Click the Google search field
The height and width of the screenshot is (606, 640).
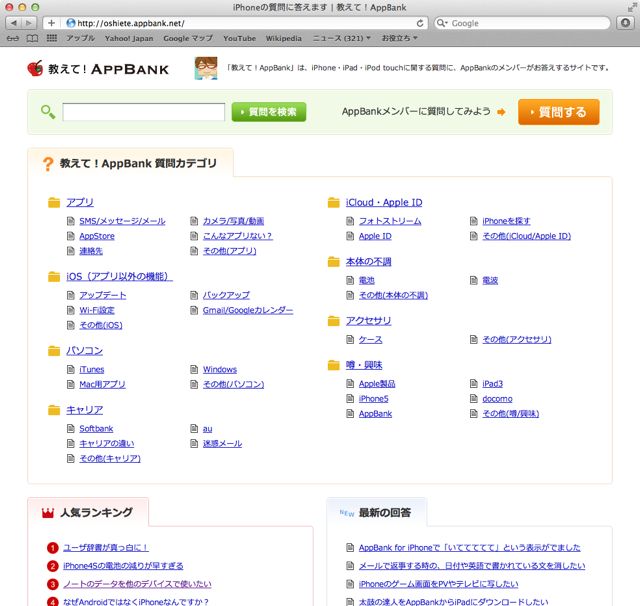[522, 23]
